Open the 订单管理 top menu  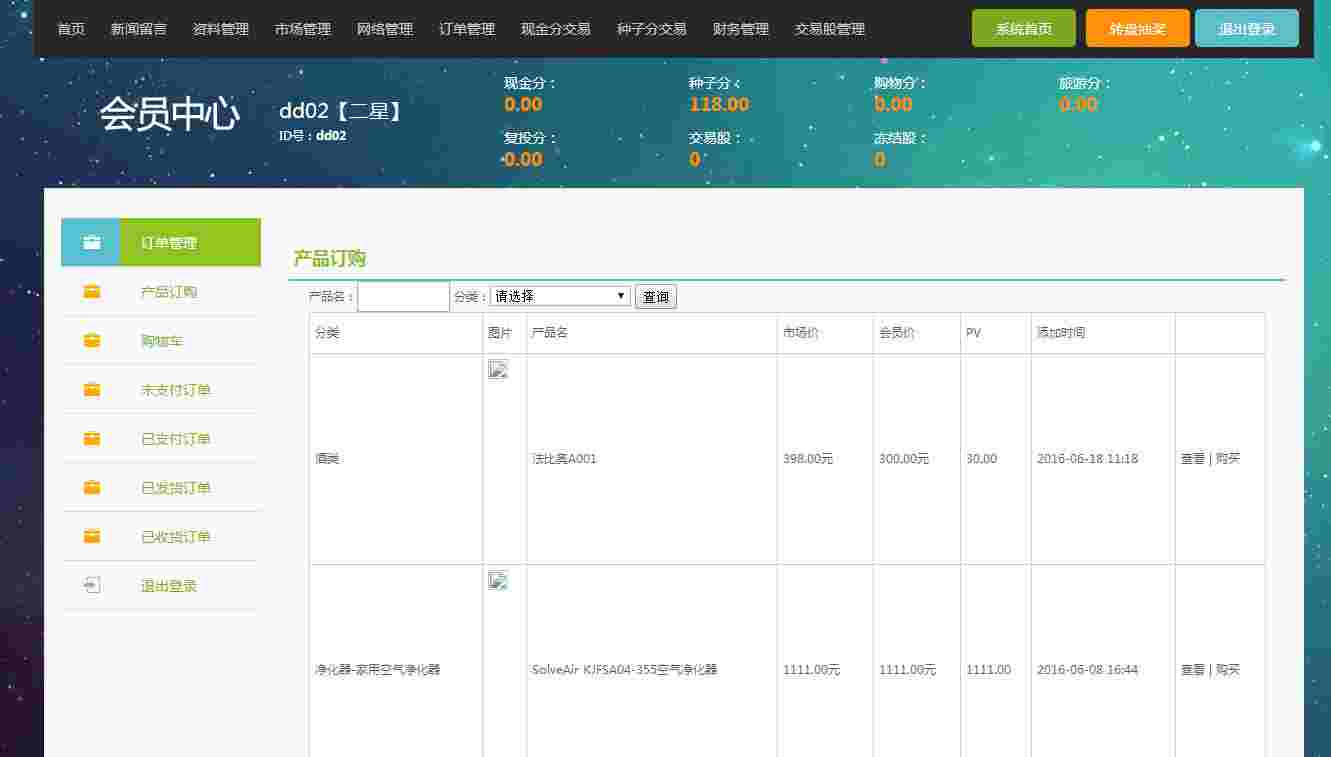466,29
